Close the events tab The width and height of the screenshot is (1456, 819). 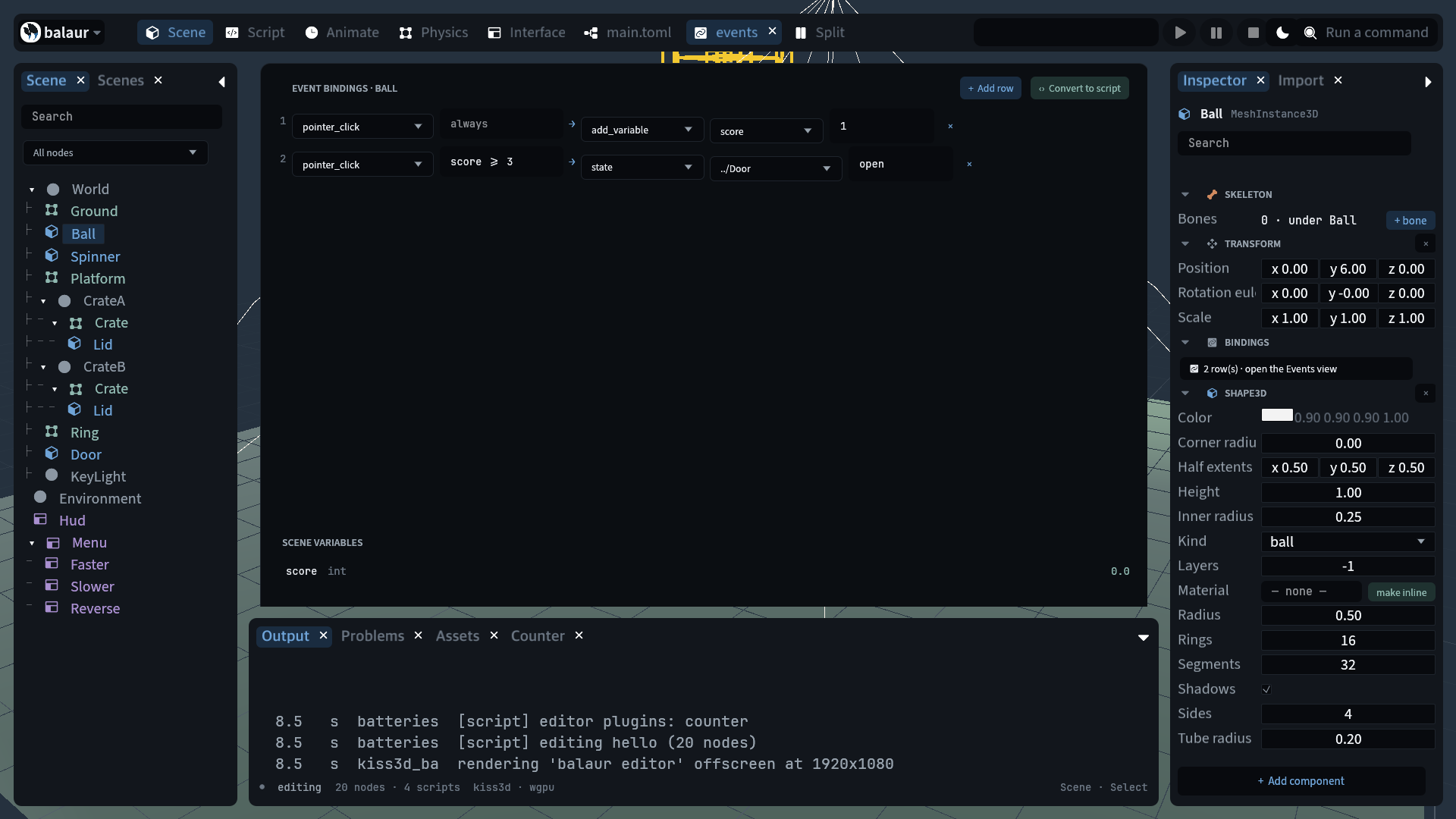pos(772,31)
